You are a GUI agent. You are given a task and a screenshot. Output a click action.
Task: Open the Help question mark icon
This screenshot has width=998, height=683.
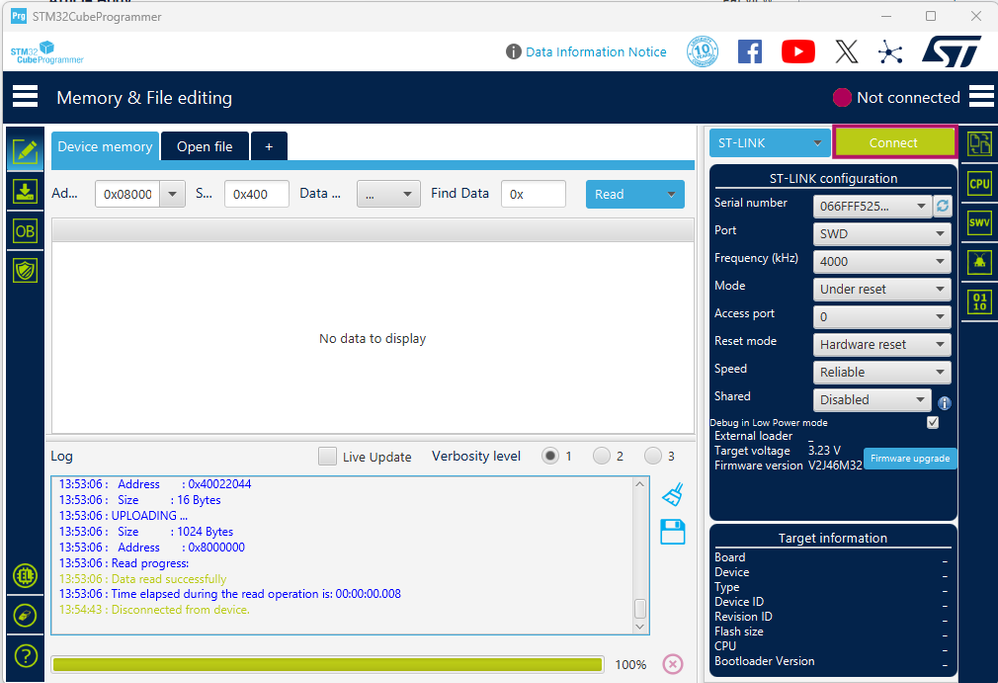pos(25,656)
